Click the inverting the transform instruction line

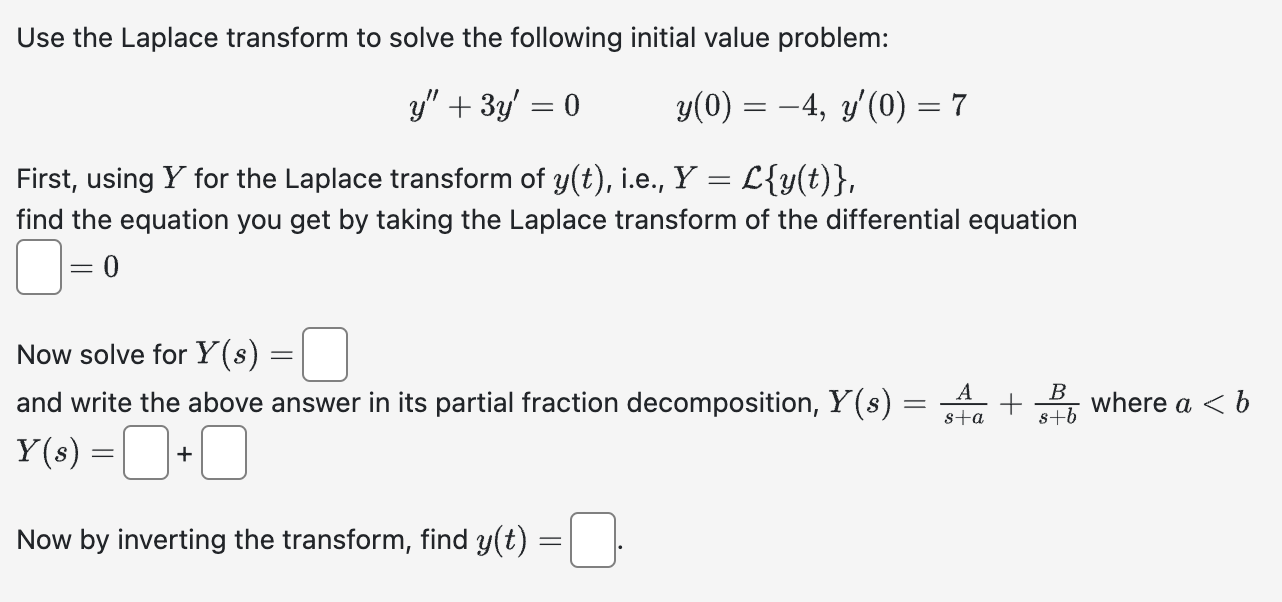click(x=280, y=539)
